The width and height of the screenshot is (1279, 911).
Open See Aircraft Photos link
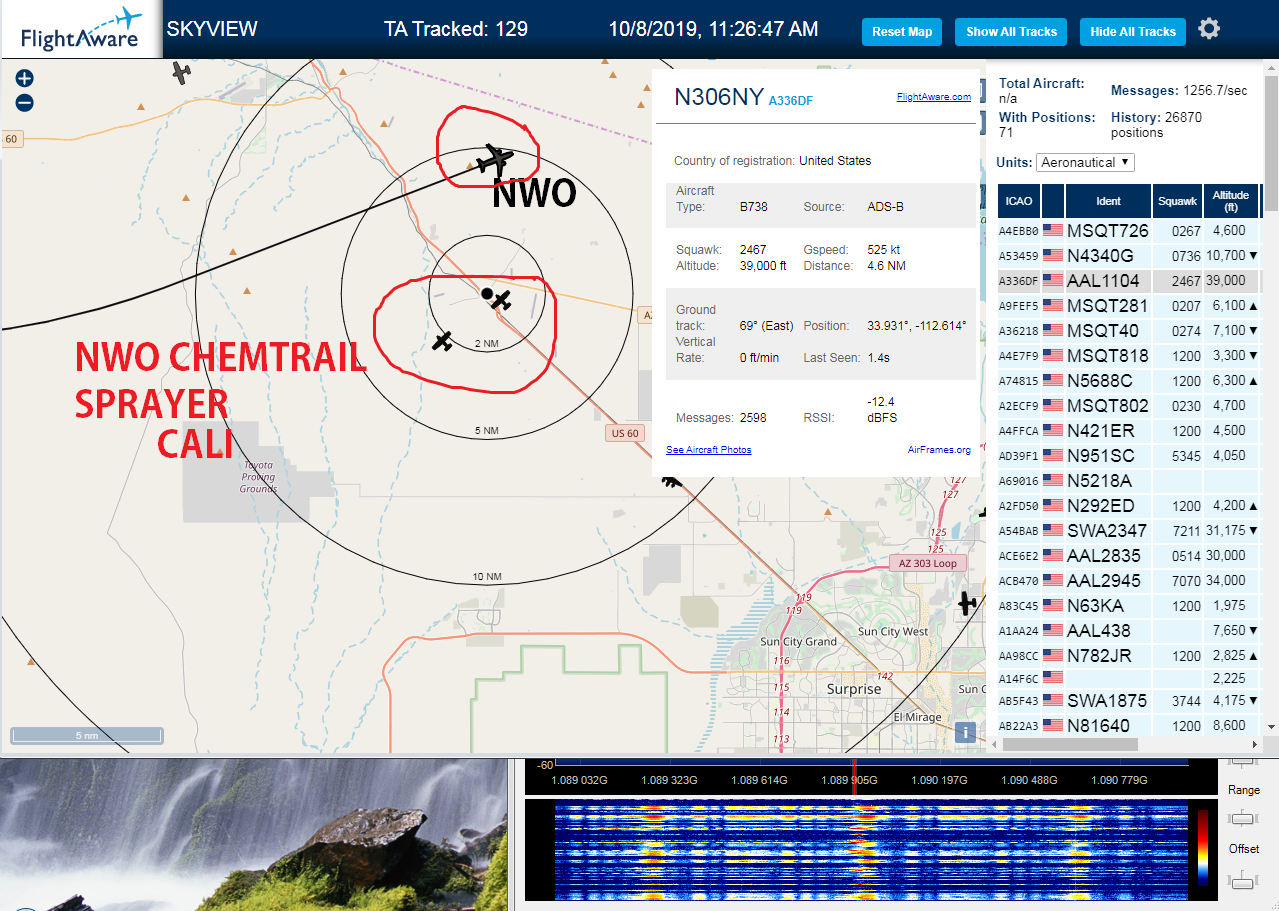709,450
